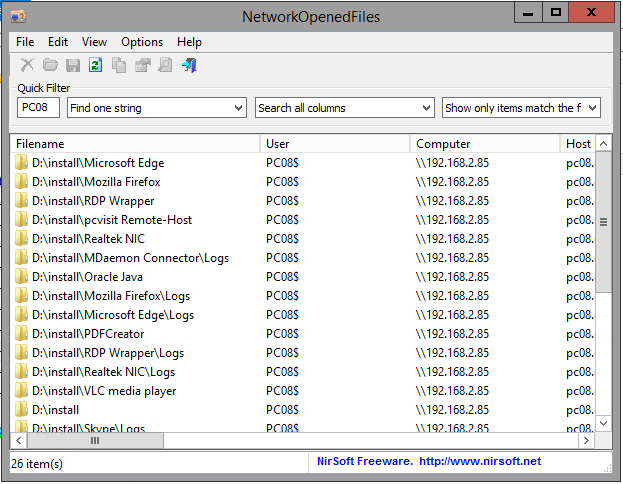Image resolution: width=623 pixels, height=484 pixels.
Task: Expand the 'Show only items match' dropdown
Action: tap(592, 108)
